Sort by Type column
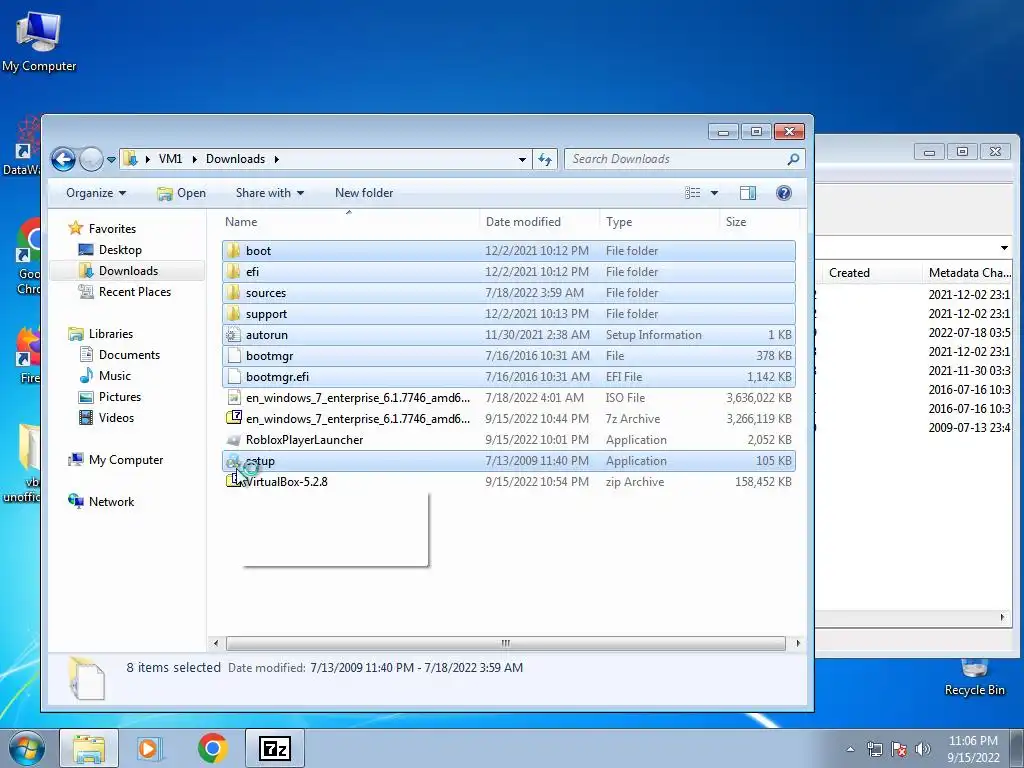The width and height of the screenshot is (1024, 768). pos(659,222)
